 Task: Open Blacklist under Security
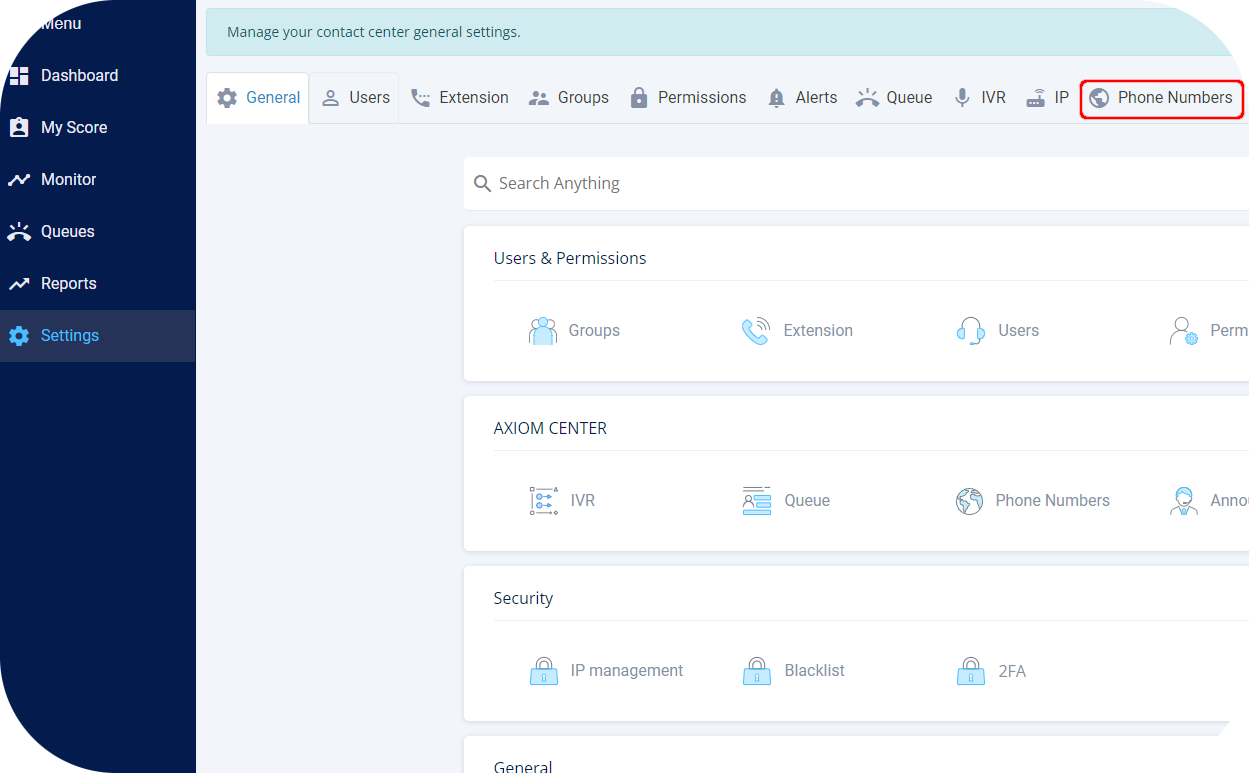point(814,671)
